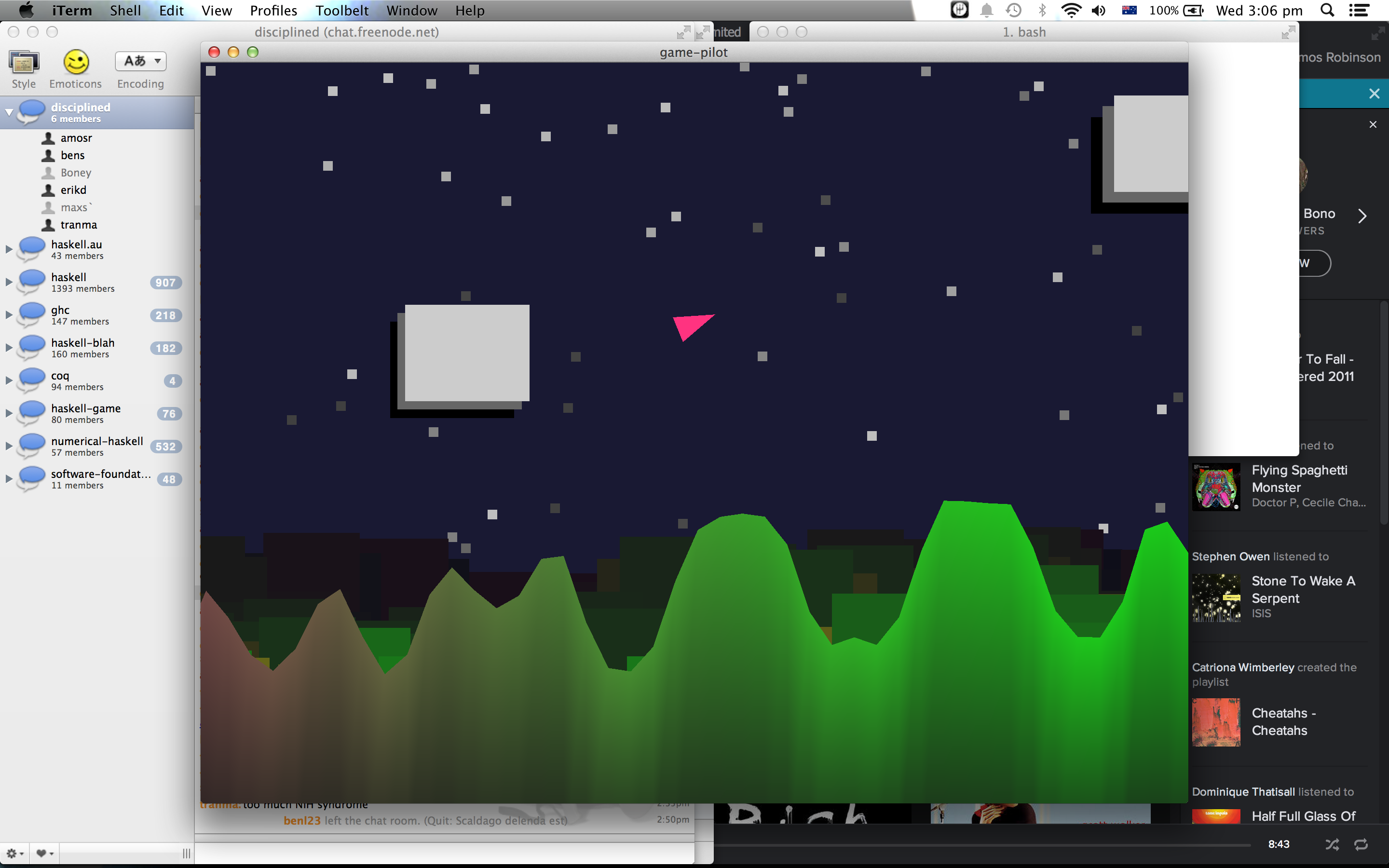
Task: Expand the haskell.au channel
Action: click(x=9, y=249)
